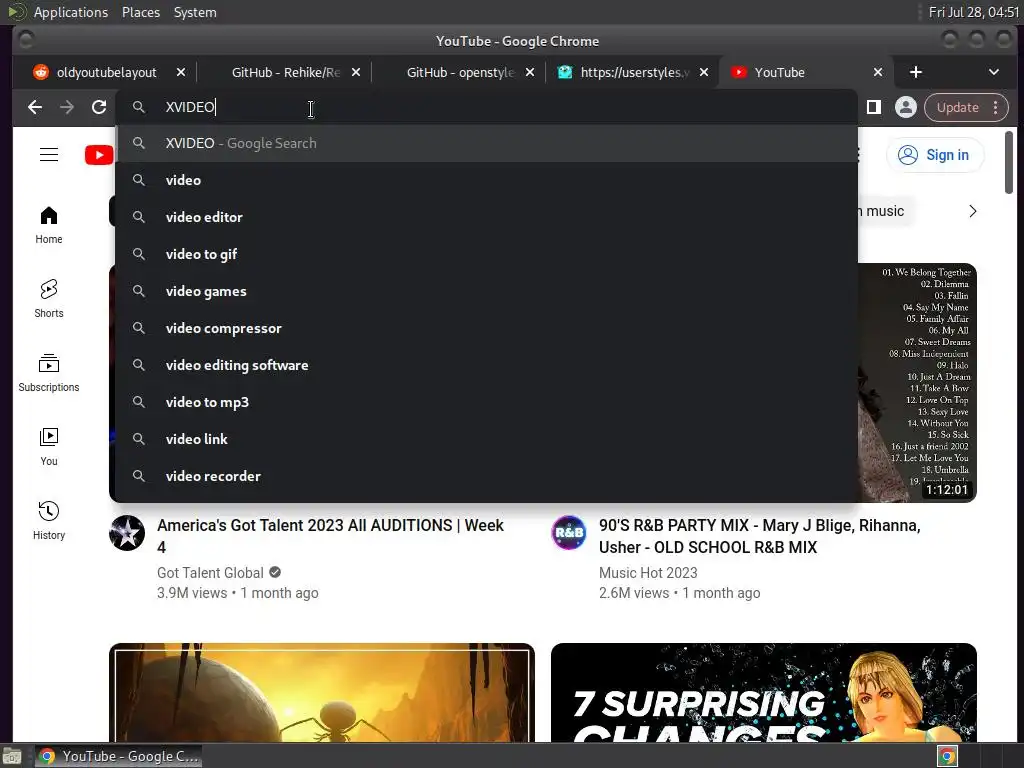Select the 'video to mp3' suggestion
Image resolution: width=1024 pixels, height=768 pixels.
[x=487, y=402]
